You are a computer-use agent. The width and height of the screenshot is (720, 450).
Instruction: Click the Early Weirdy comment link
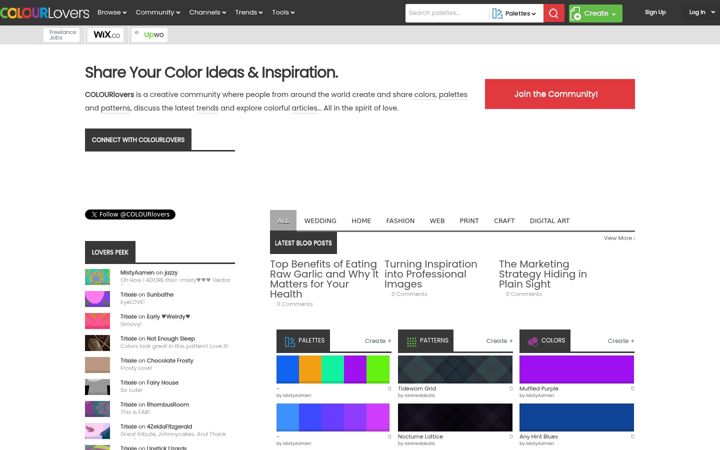pyautogui.click(x=168, y=316)
